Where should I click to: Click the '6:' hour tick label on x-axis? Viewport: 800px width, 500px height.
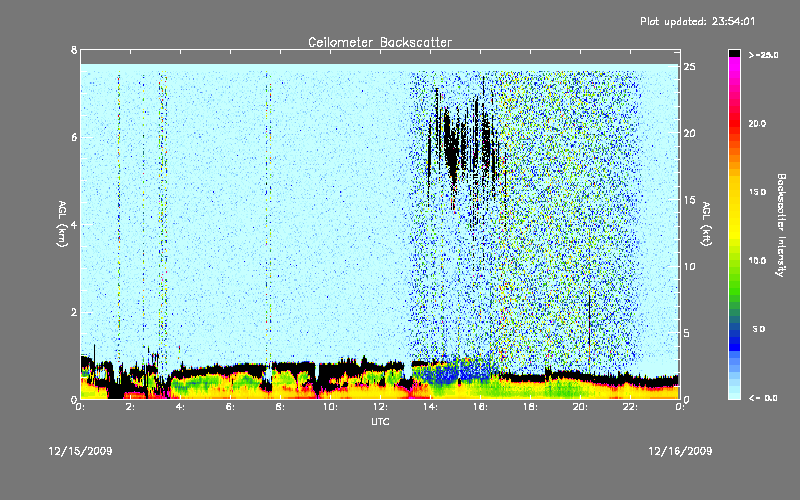[230, 407]
